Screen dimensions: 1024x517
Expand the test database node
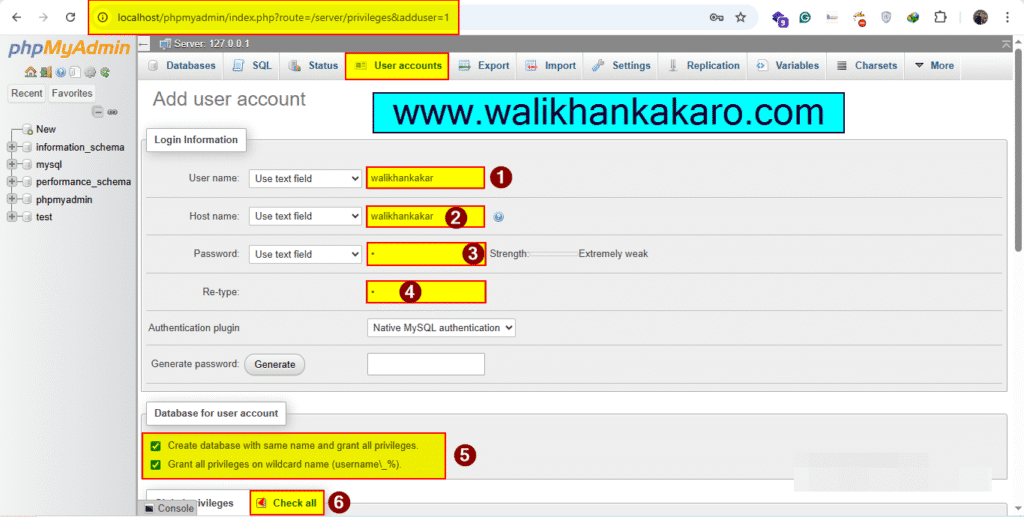(12, 217)
